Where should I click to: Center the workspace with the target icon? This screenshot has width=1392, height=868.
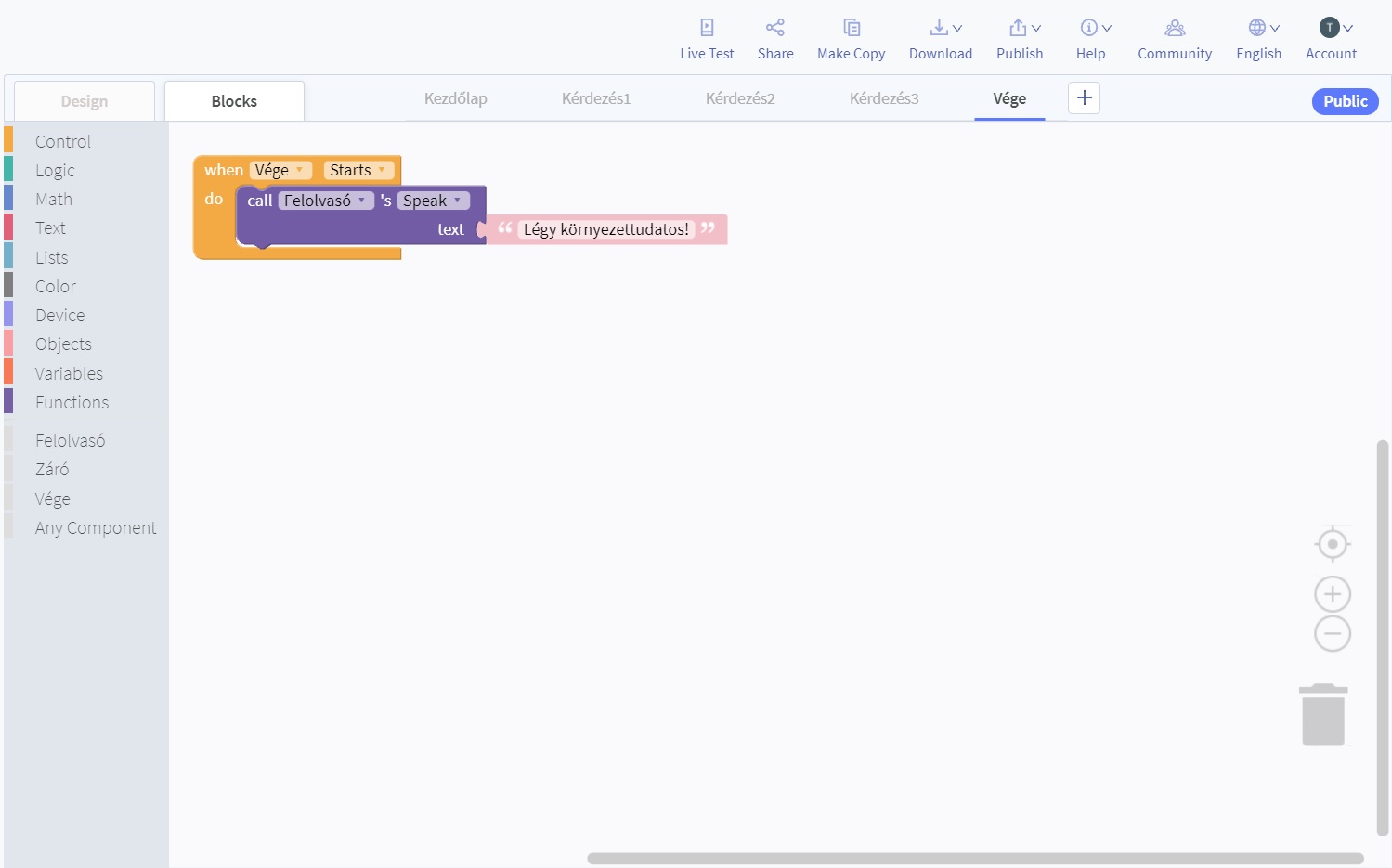pos(1332,544)
